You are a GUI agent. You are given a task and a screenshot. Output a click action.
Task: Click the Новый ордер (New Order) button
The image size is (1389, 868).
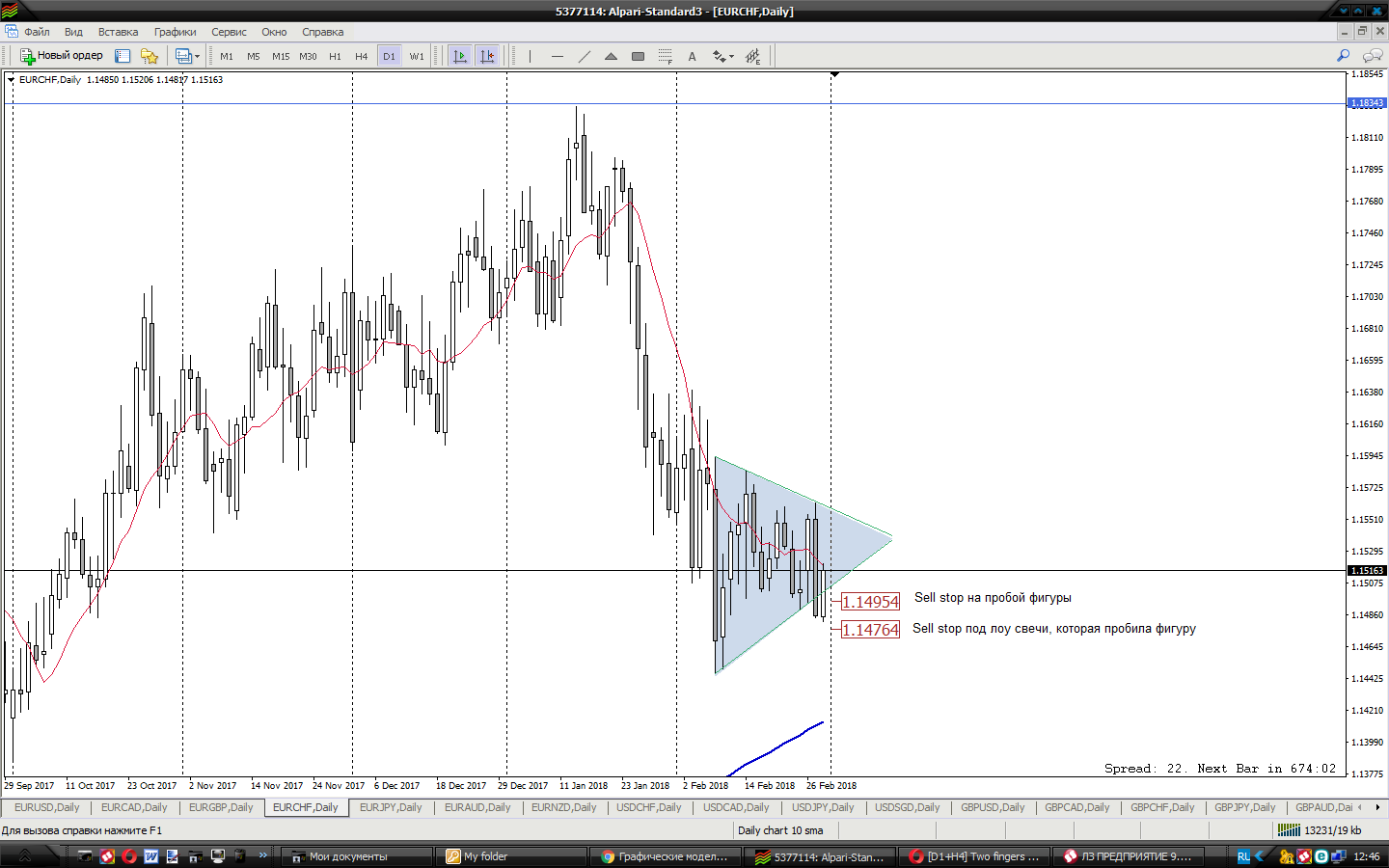[62, 56]
